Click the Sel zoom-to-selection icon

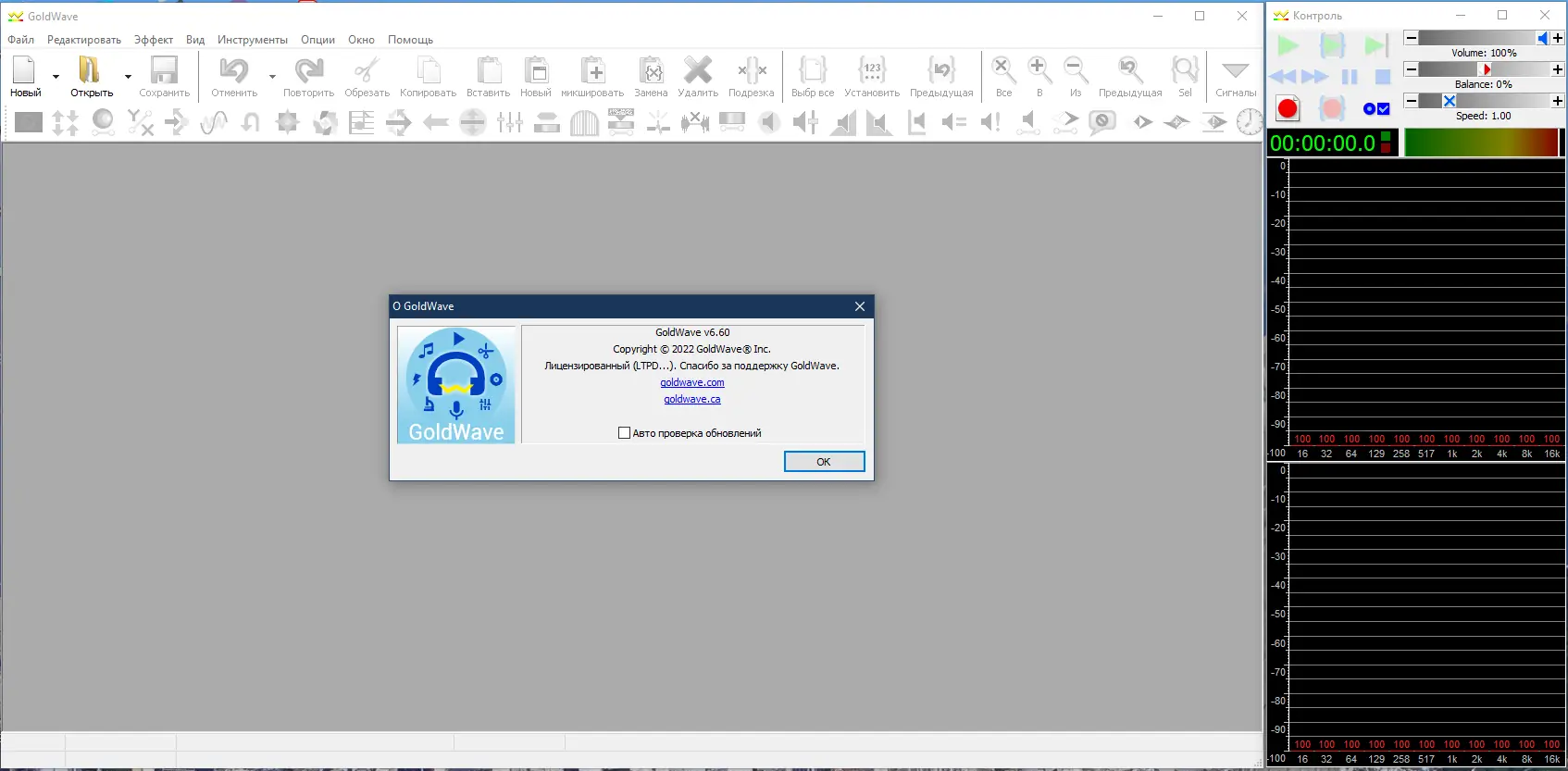pos(1185,70)
